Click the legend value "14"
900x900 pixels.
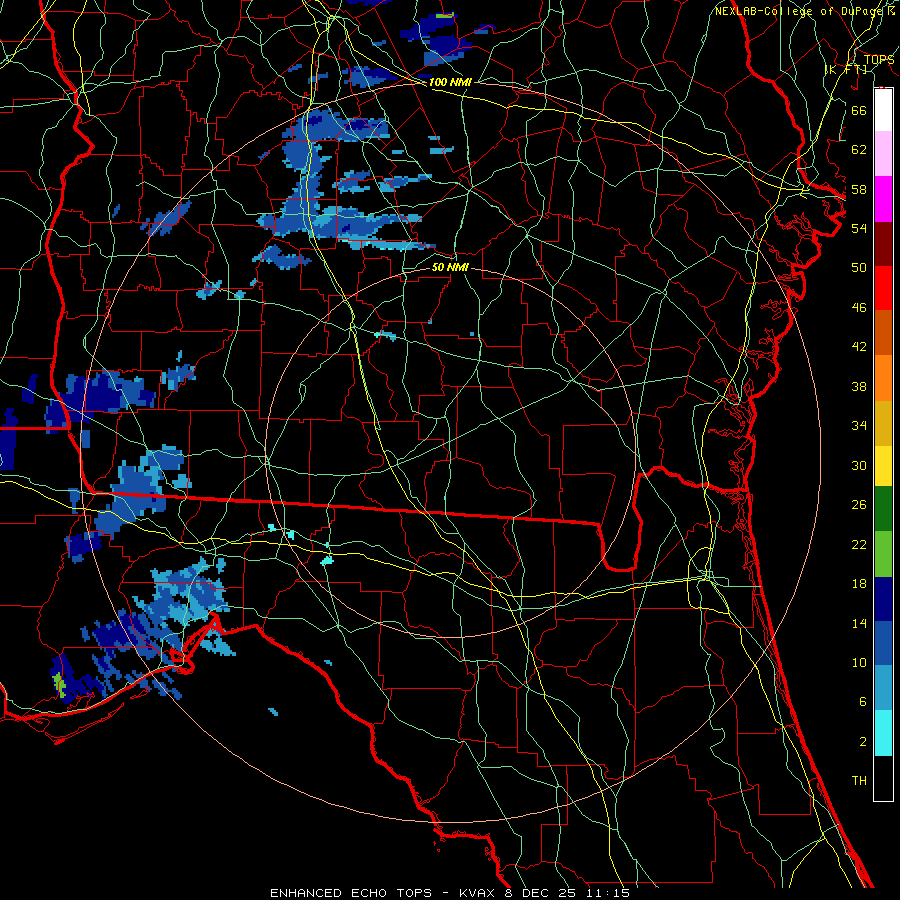click(x=859, y=623)
